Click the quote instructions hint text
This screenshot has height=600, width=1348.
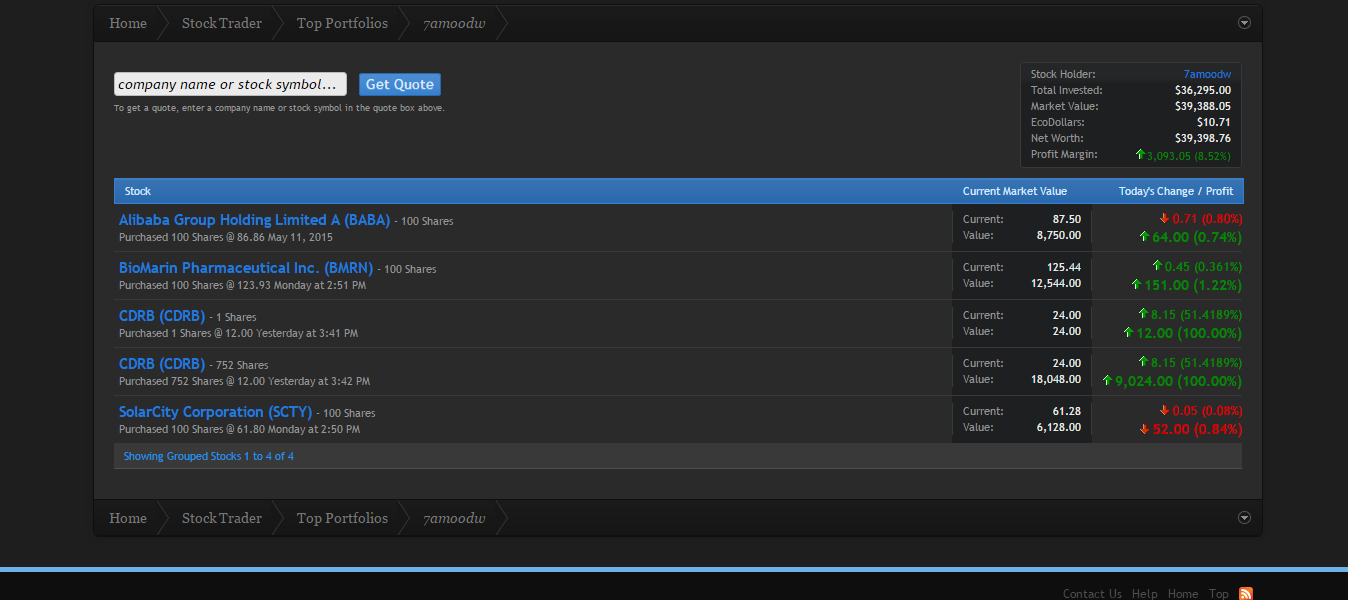(279, 108)
